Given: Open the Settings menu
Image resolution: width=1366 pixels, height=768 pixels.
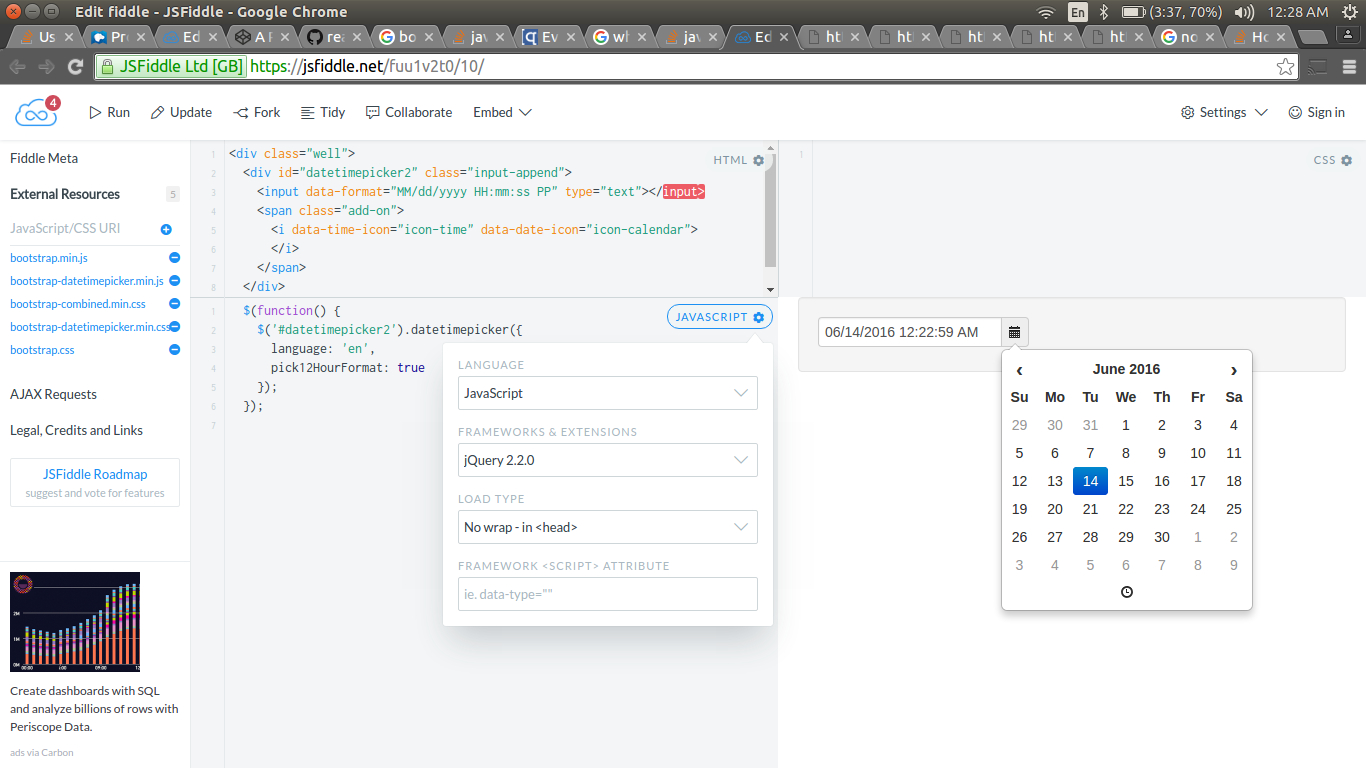Looking at the screenshot, I should 1222,112.
